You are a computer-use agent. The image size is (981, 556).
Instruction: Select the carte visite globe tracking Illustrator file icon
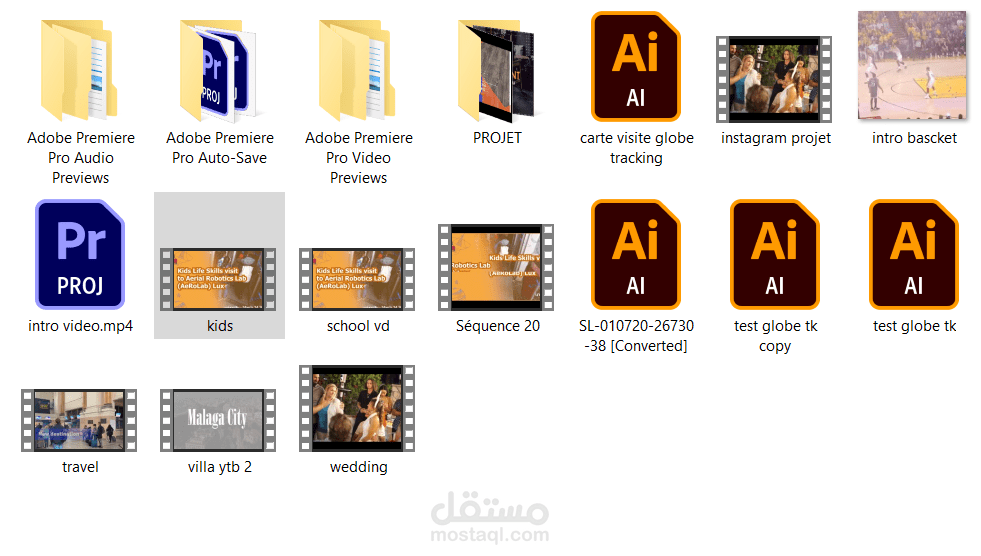click(x=636, y=66)
